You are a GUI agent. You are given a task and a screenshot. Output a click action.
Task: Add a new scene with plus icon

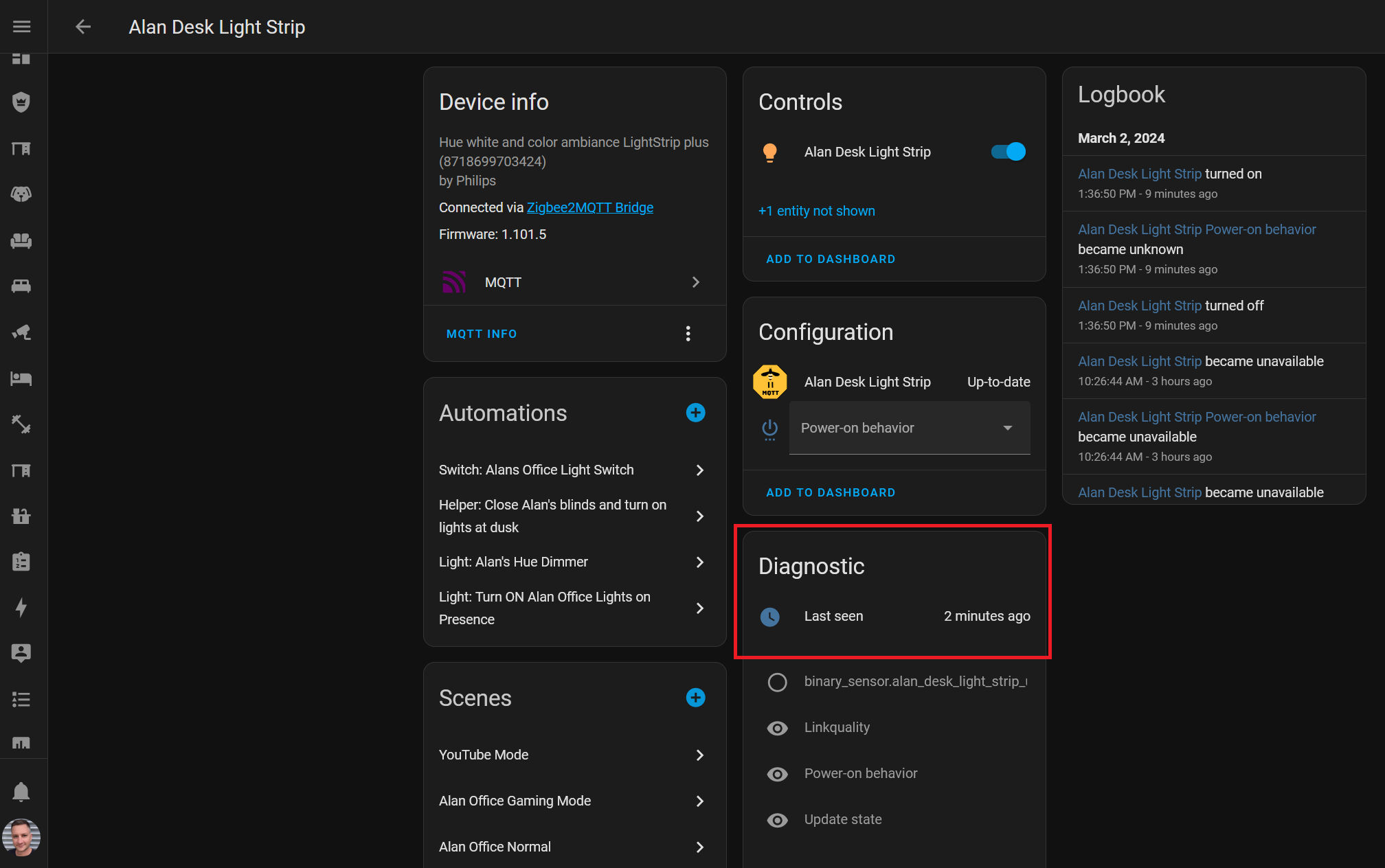coord(695,698)
